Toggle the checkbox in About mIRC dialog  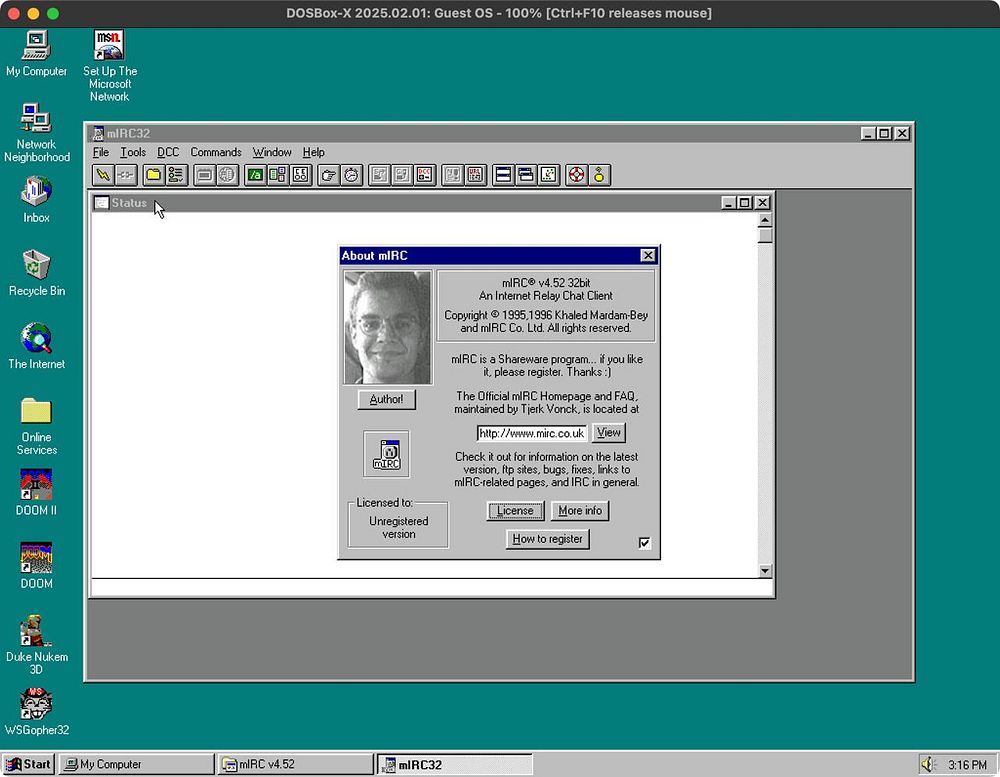[x=644, y=543]
